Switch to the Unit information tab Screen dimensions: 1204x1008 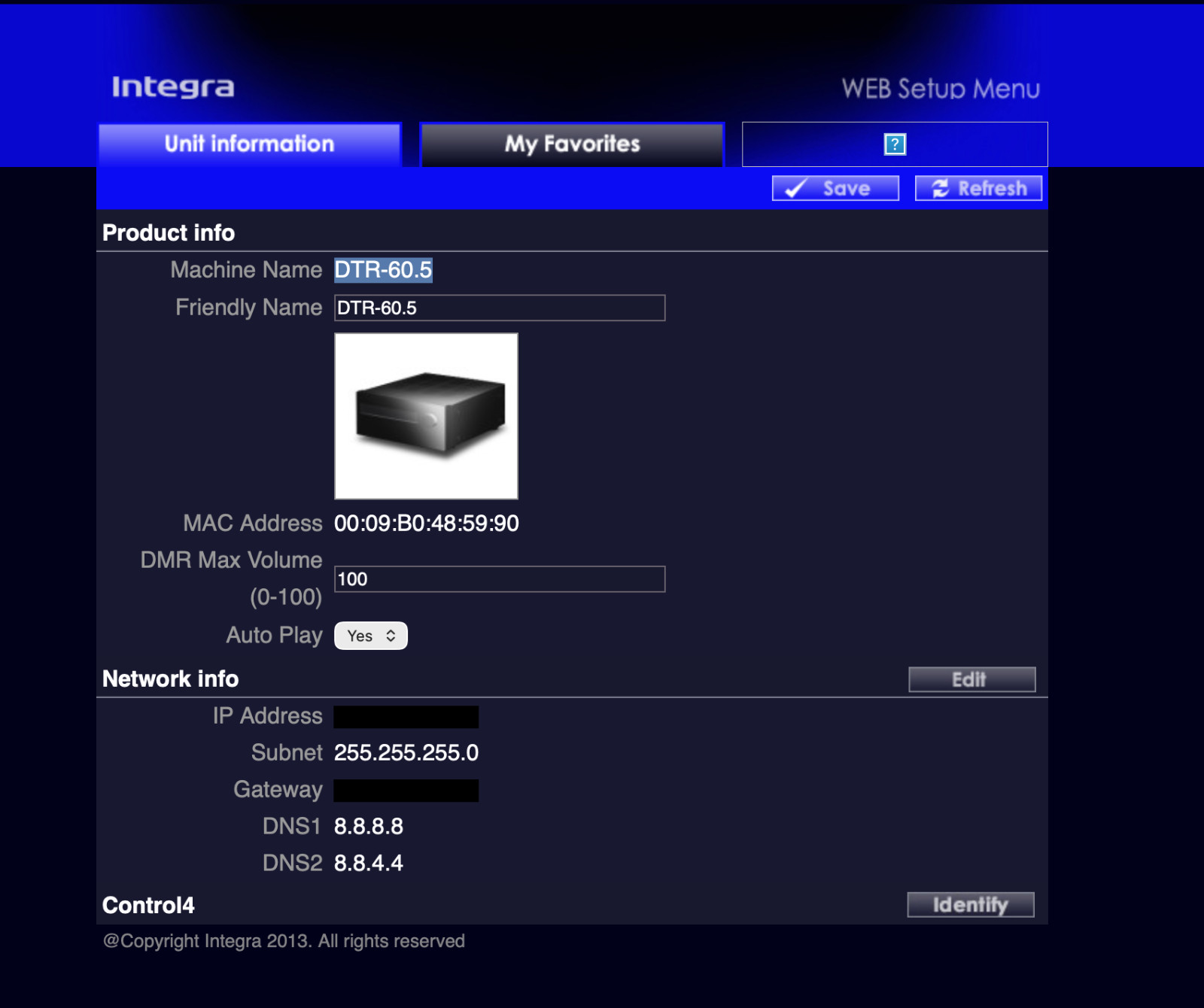point(249,144)
